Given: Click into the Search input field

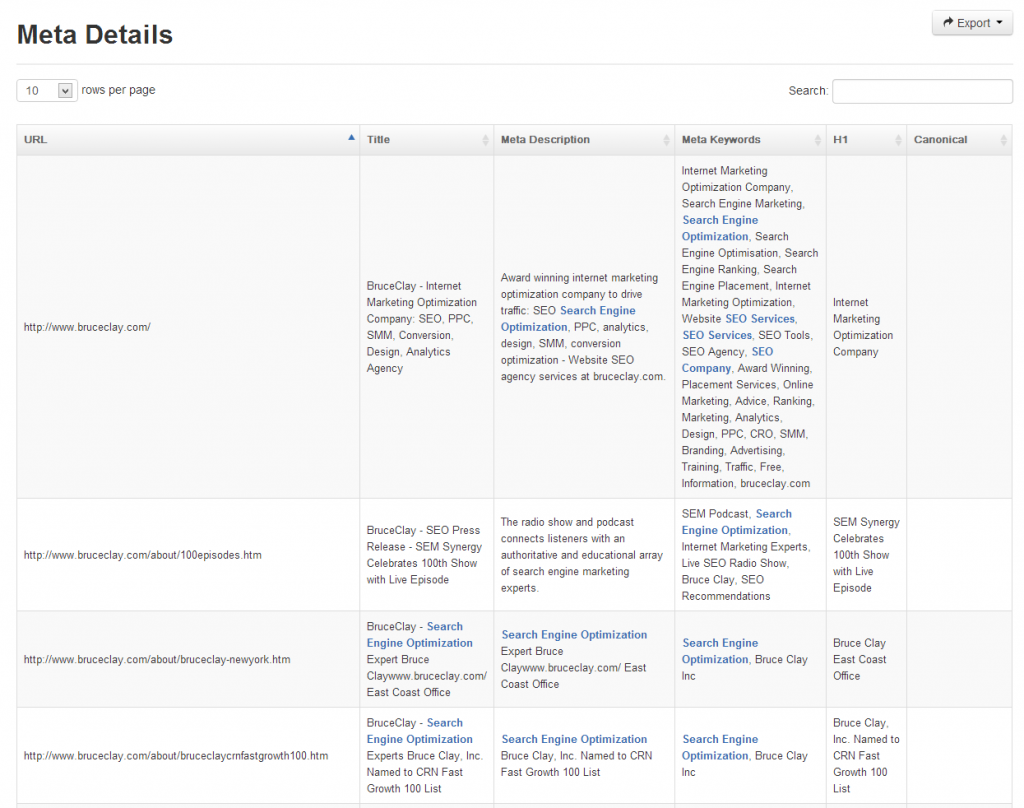Looking at the screenshot, I should coord(922,91).
